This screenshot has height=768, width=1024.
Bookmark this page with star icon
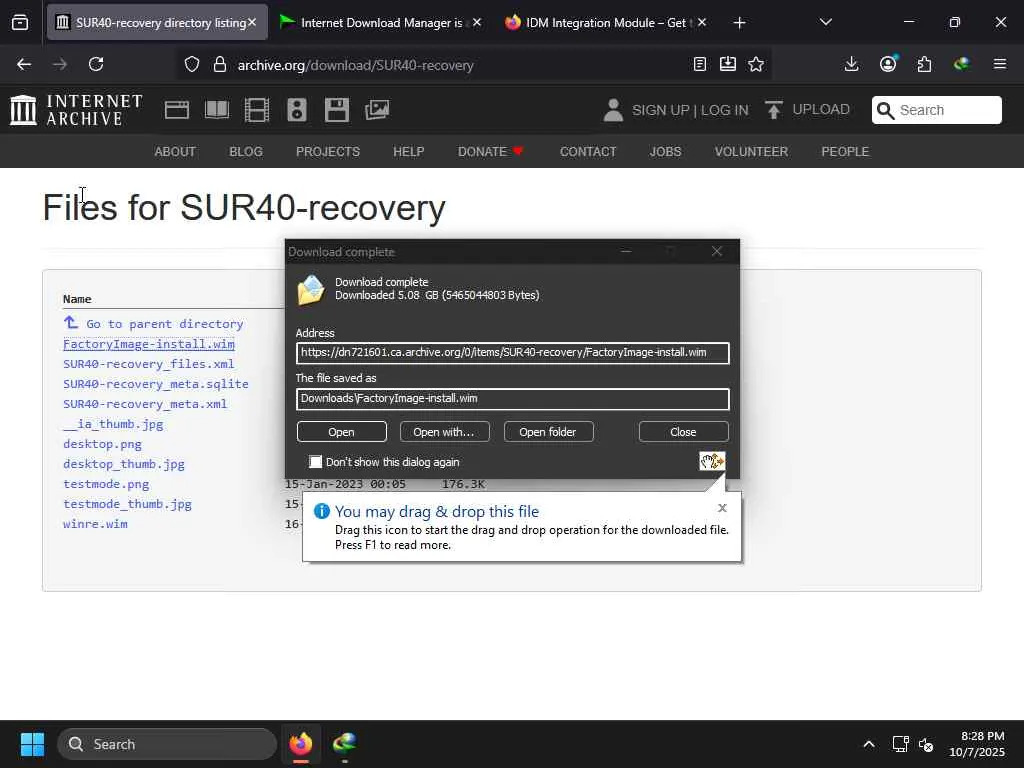coord(756,64)
